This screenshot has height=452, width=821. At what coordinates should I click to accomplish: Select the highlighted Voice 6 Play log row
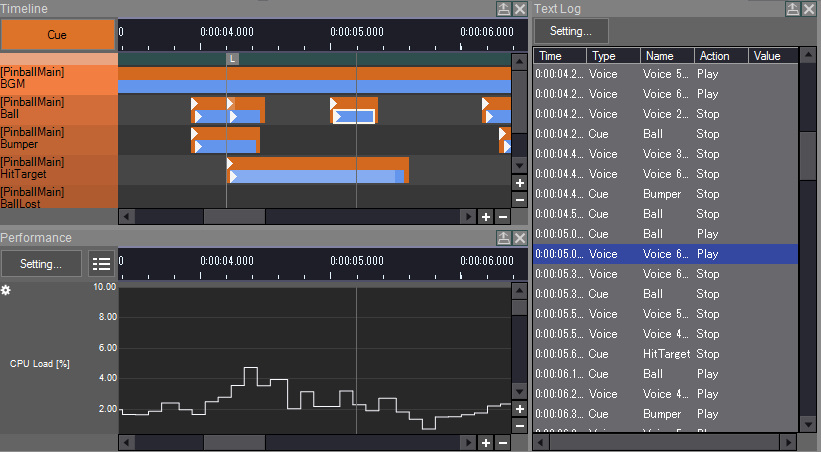(x=665, y=254)
